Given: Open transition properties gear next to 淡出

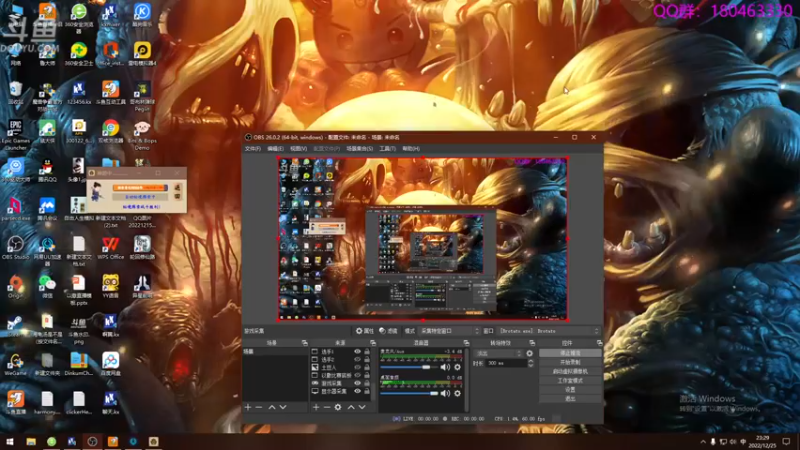Looking at the screenshot, I should click(x=530, y=353).
